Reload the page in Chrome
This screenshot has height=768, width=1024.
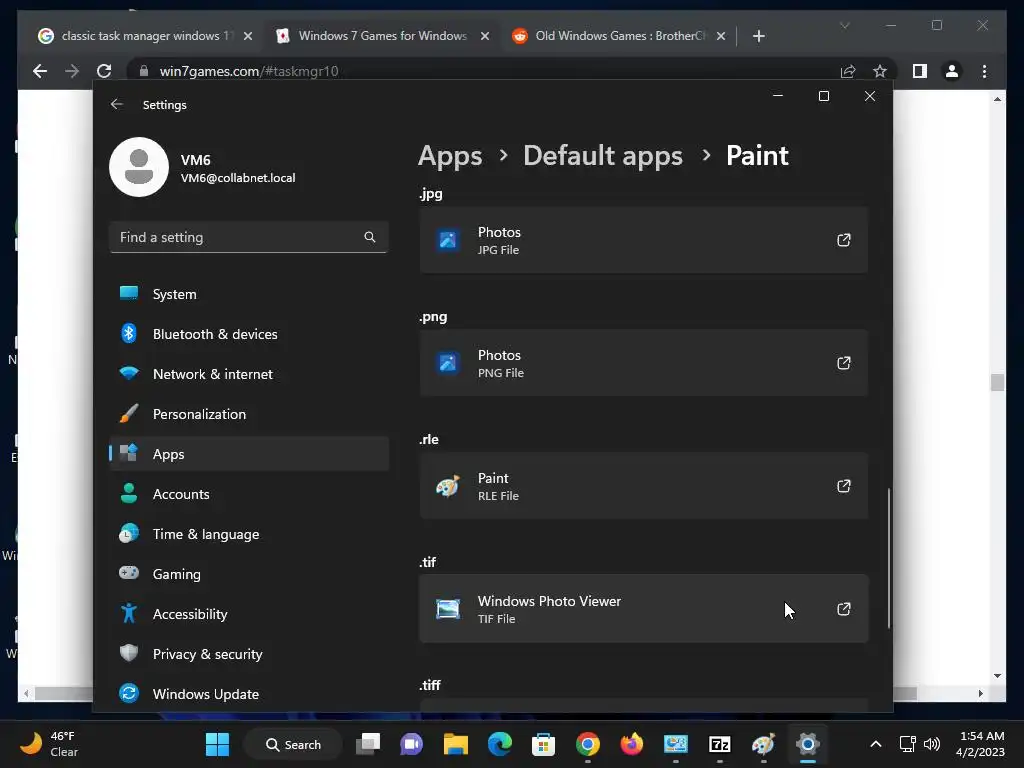coord(104,71)
